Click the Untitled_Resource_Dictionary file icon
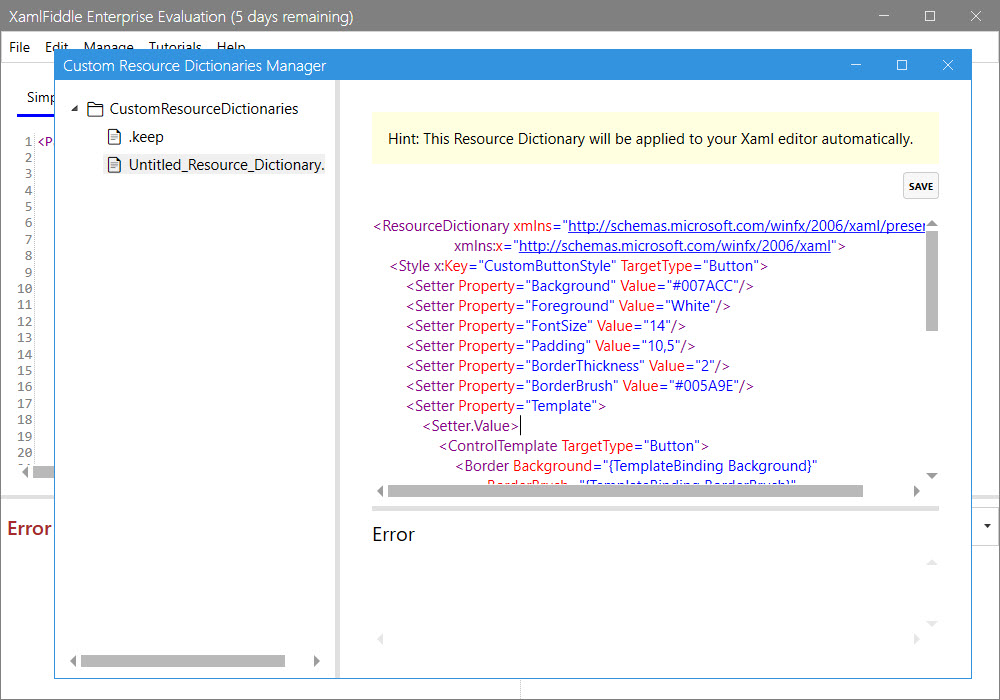Viewport: 1000px width, 700px height. click(115, 165)
